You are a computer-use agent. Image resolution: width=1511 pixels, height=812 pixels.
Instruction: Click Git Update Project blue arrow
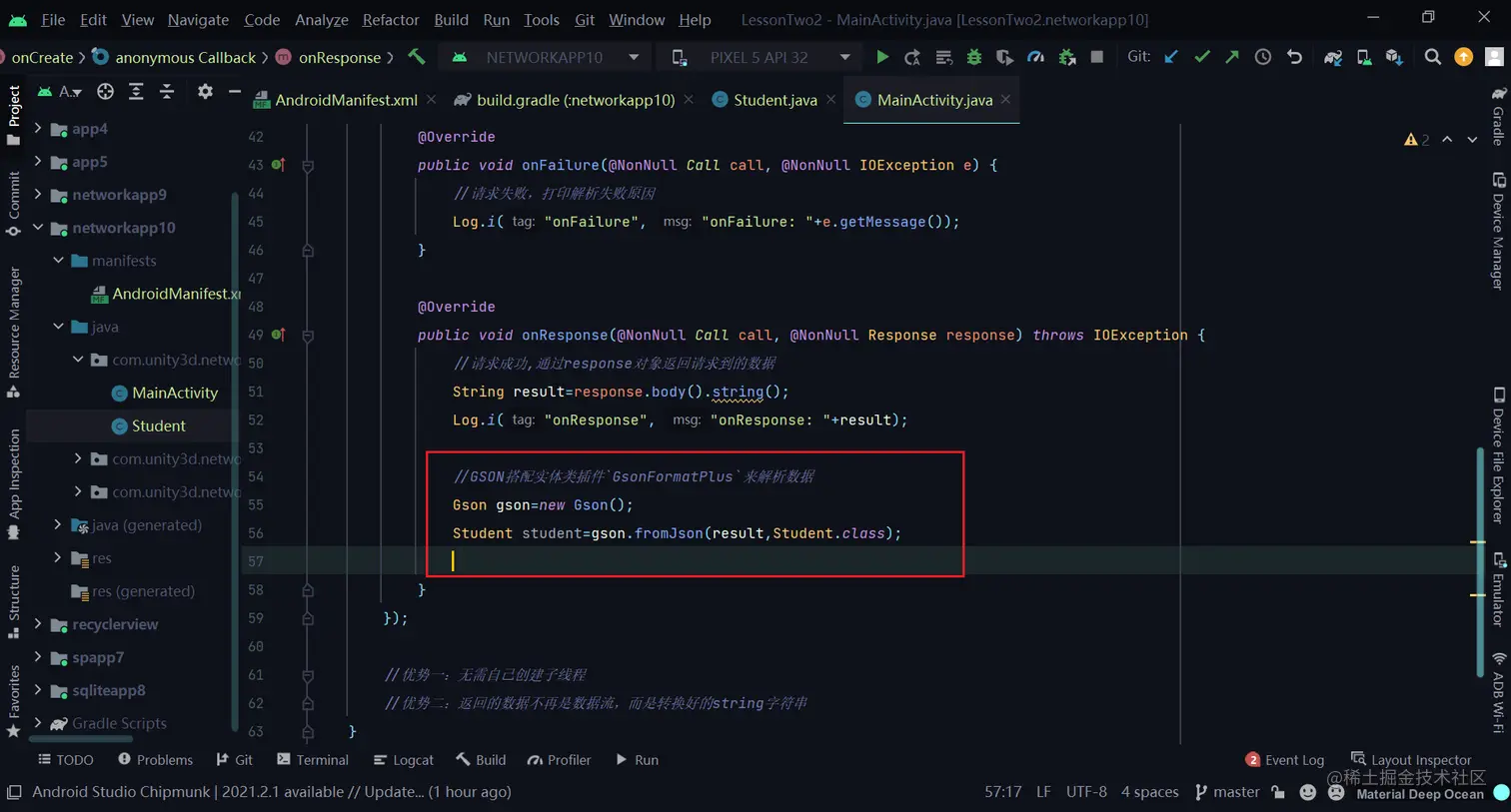point(1171,57)
